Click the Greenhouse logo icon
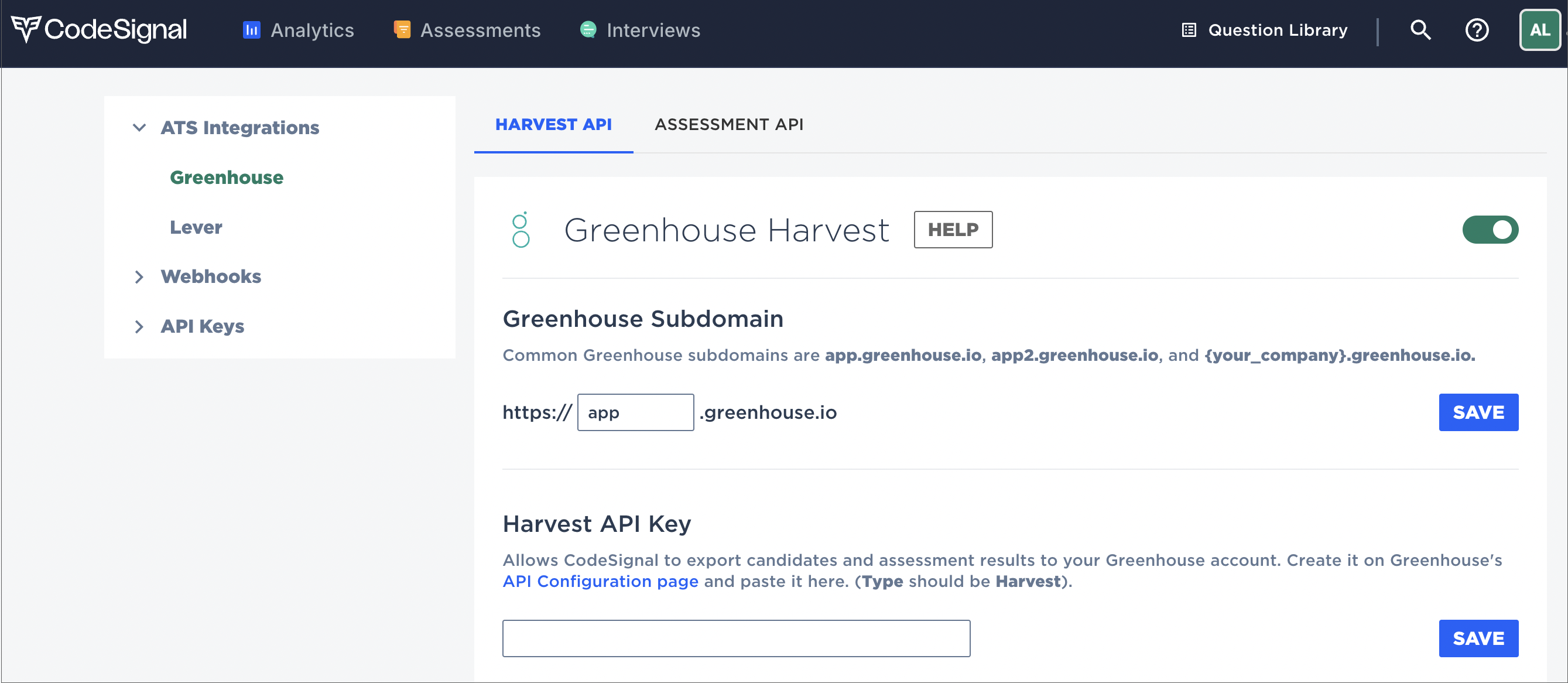 pos(521,230)
